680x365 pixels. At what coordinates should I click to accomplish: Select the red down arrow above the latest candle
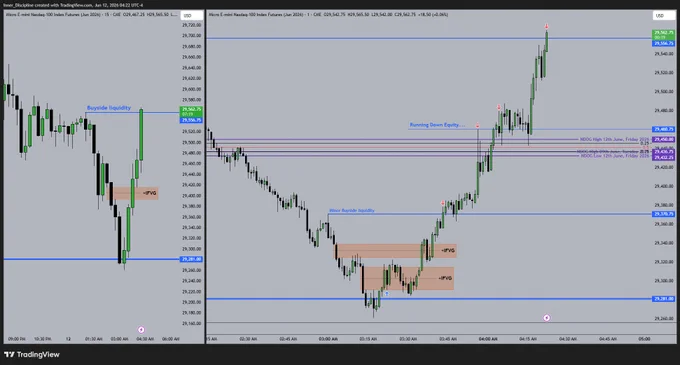(547, 26)
